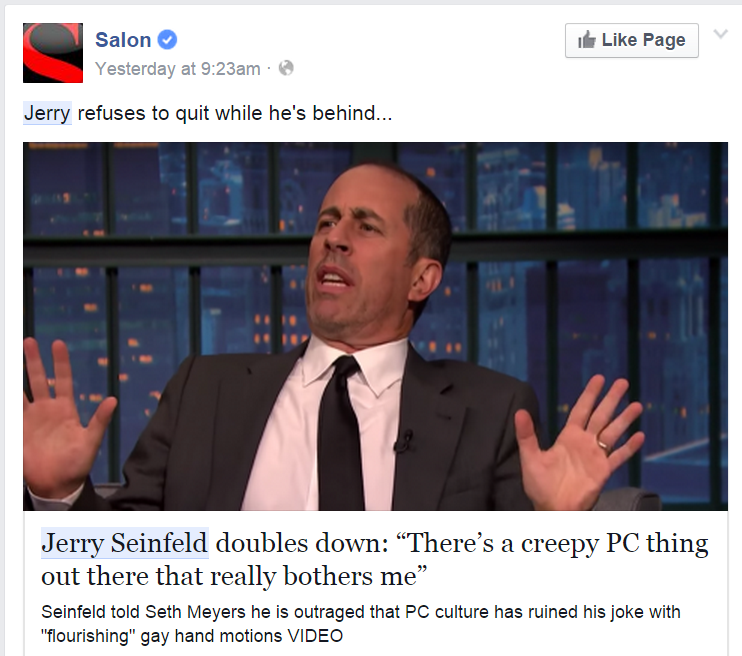Click the lapel microphone in the photo

(x=404, y=441)
